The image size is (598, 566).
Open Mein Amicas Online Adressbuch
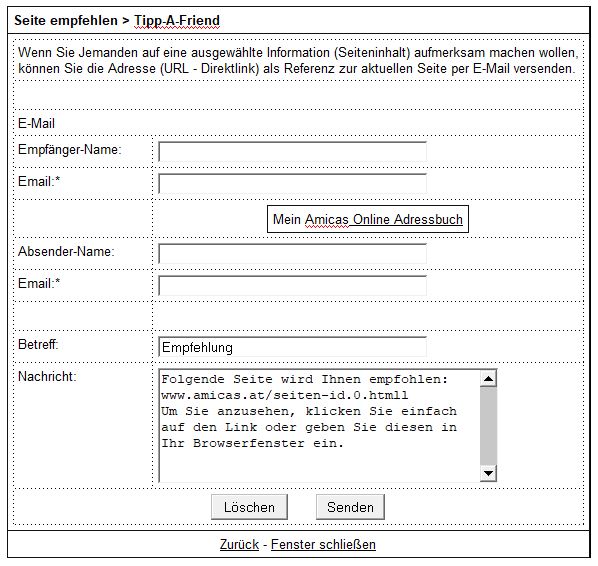click(x=368, y=219)
